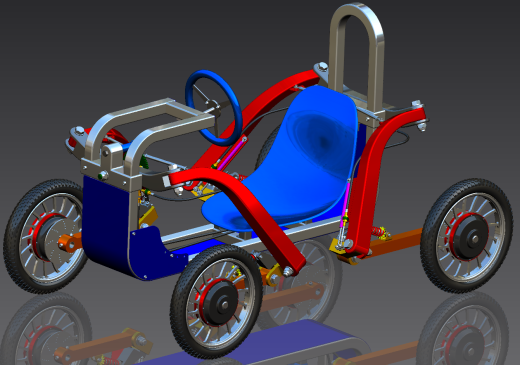Image resolution: width=520 pixels, height=365 pixels.
Task: Pick the red coil spring near rear axle
Action: 378,231
